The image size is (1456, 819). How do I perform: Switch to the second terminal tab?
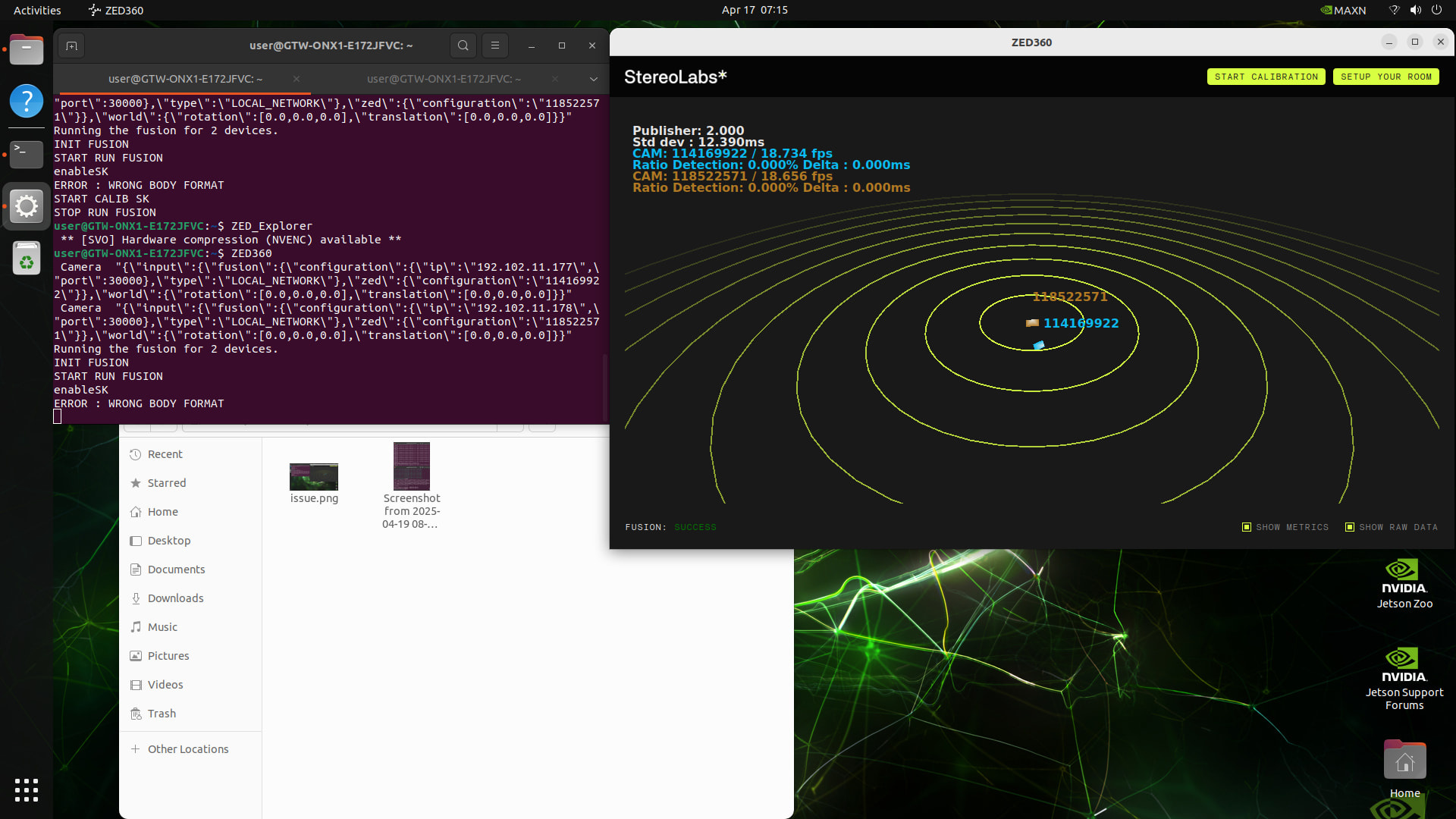point(444,79)
